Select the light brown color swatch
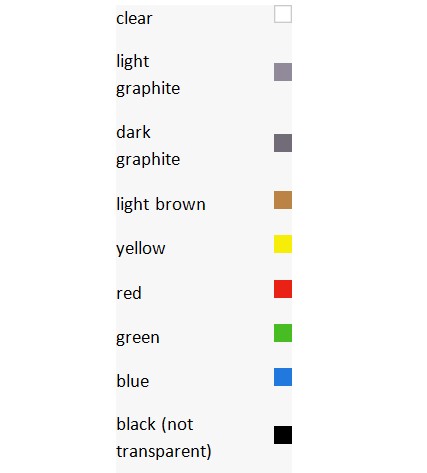Image resolution: width=427 pixels, height=473 pixels. 283,200
